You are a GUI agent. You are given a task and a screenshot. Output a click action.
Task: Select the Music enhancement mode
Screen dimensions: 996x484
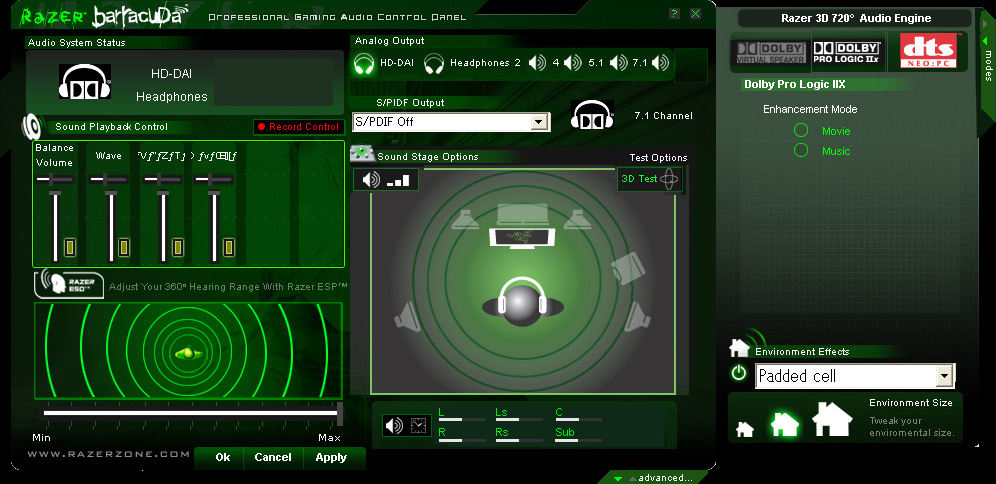tap(801, 151)
